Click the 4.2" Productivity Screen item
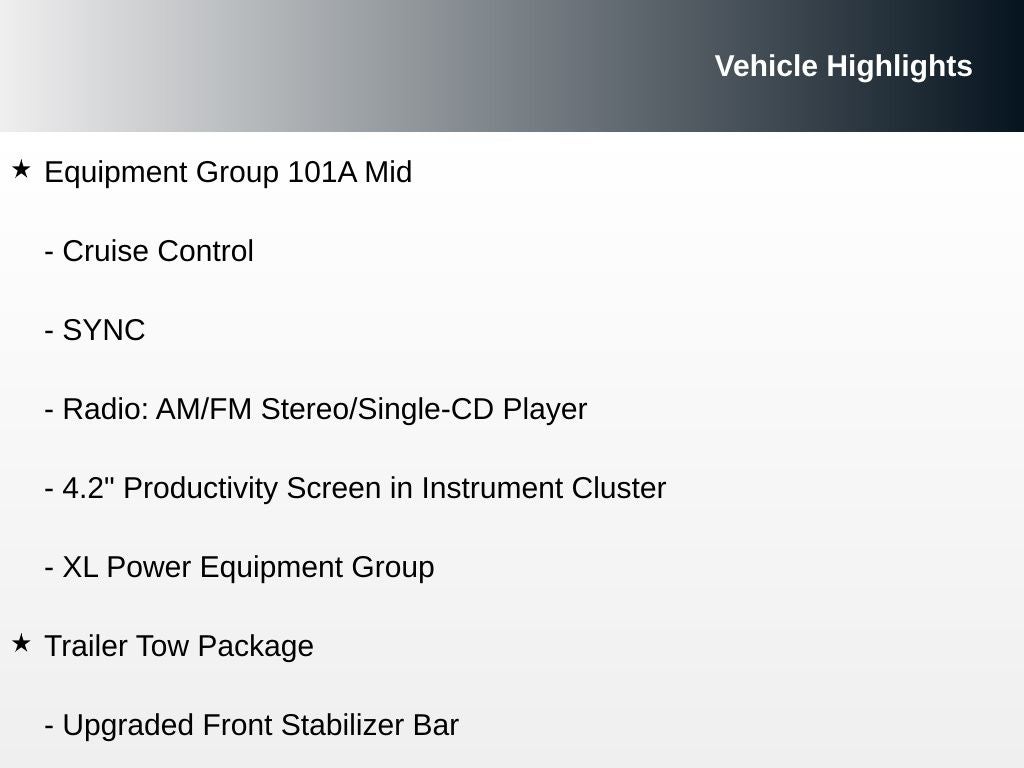 tap(355, 488)
